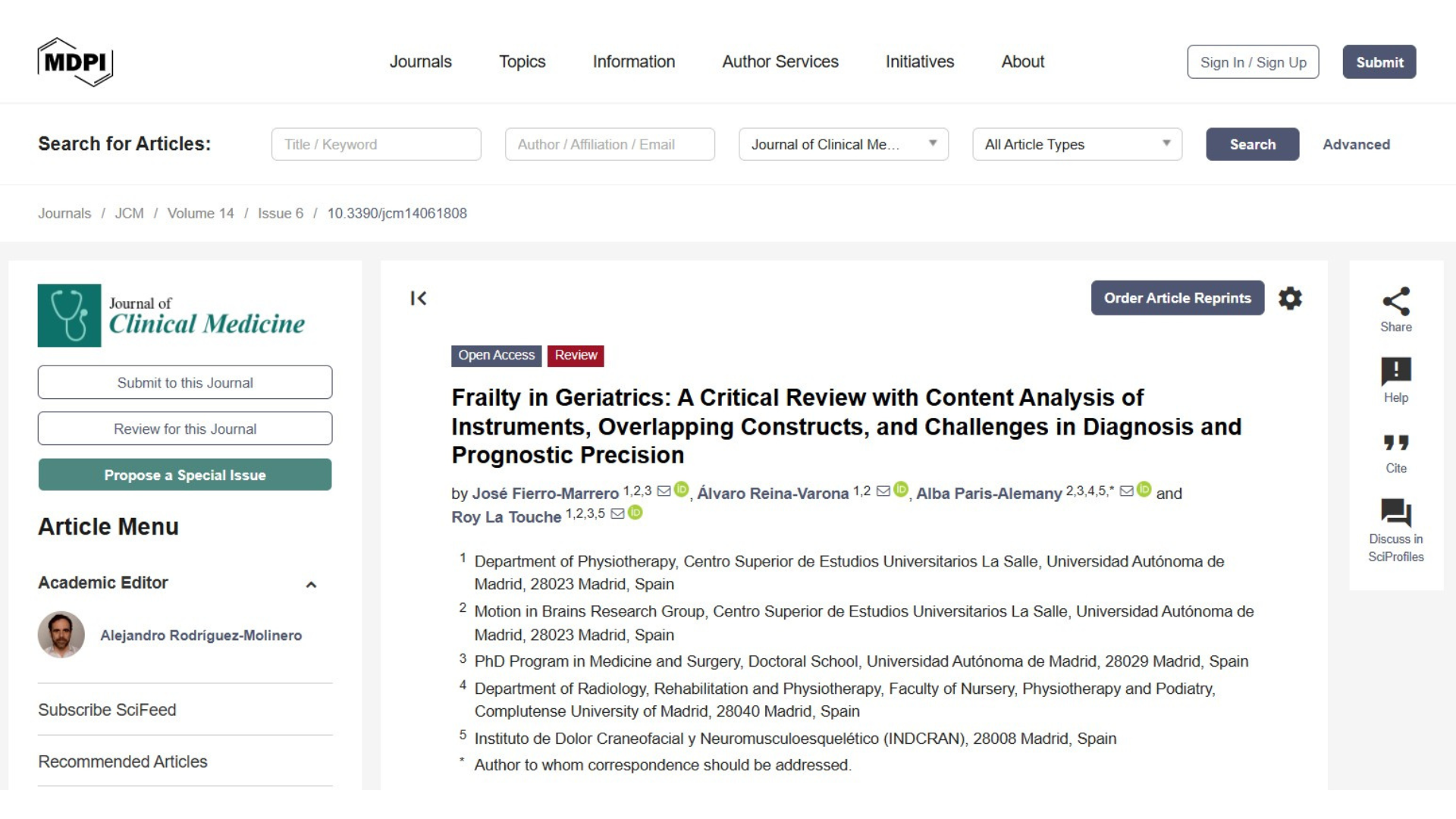The image size is (1456, 819).
Task: Collapse the Academic Editor section
Action: pos(311,585)
